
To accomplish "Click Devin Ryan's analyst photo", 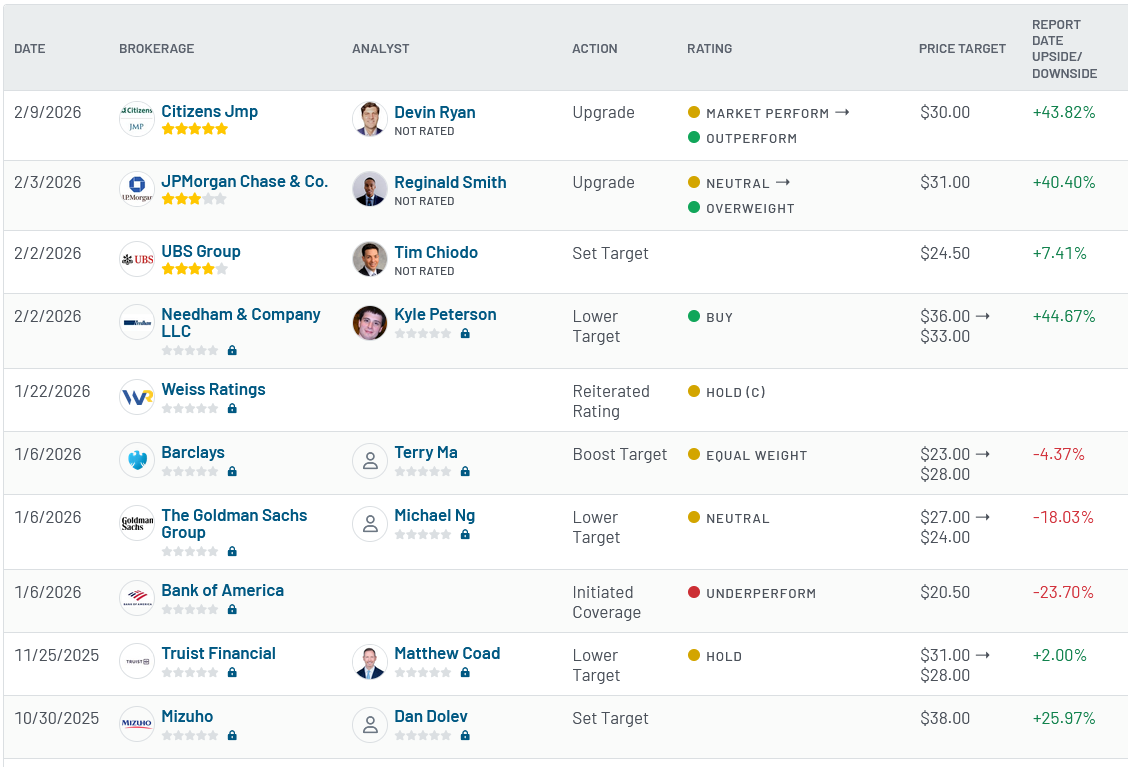I will [370, 119].
